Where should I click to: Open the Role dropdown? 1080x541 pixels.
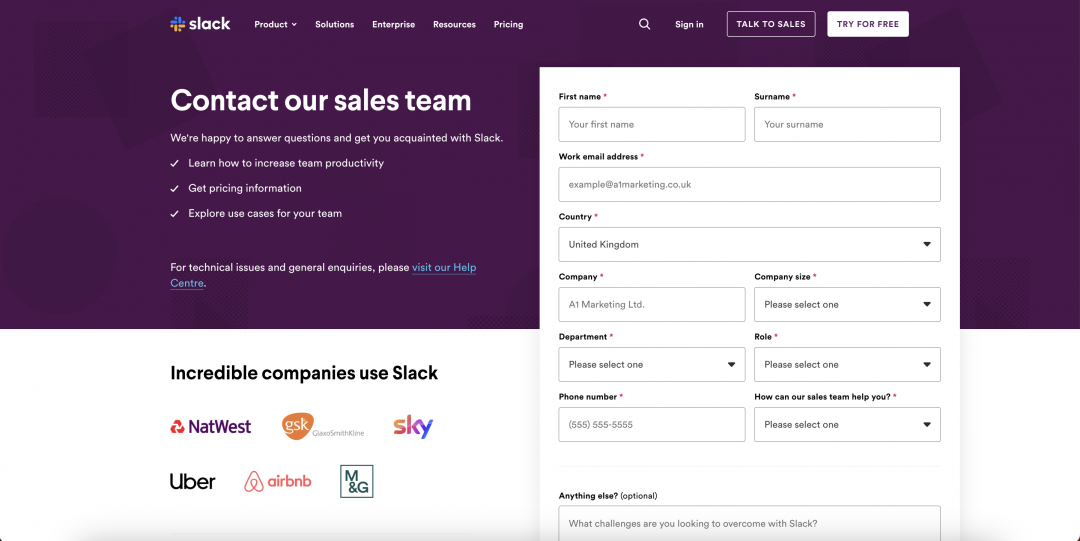tap(847, 364)
